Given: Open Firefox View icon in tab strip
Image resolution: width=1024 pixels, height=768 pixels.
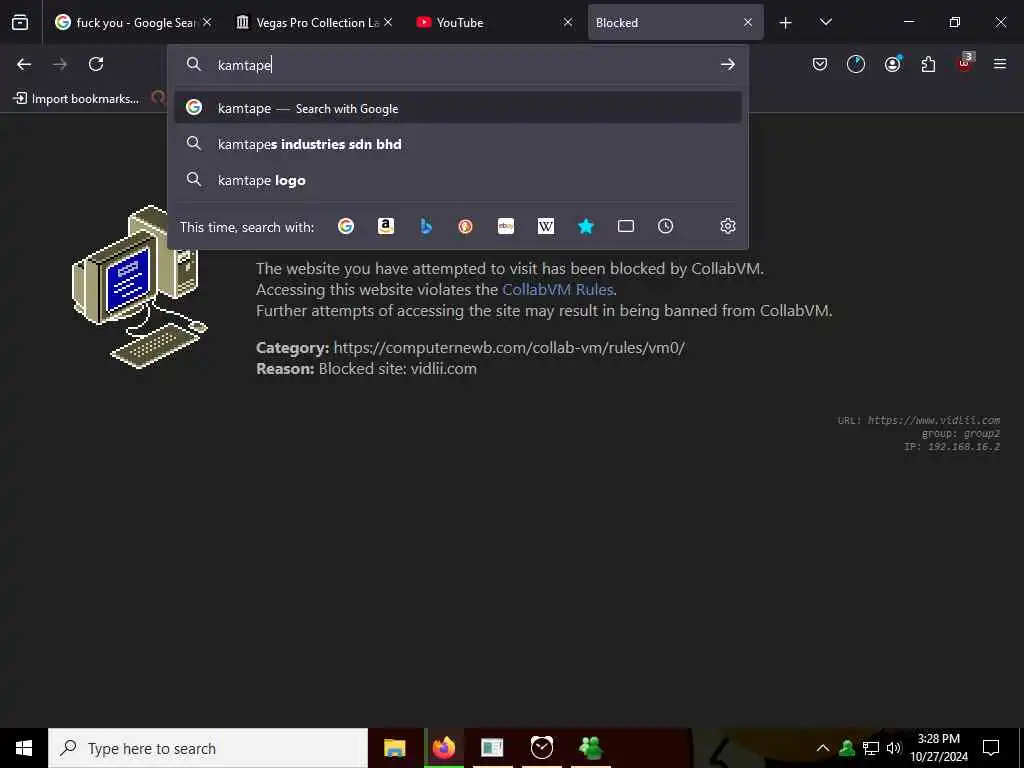Looking at the screenshot, I should coord(20,22).
